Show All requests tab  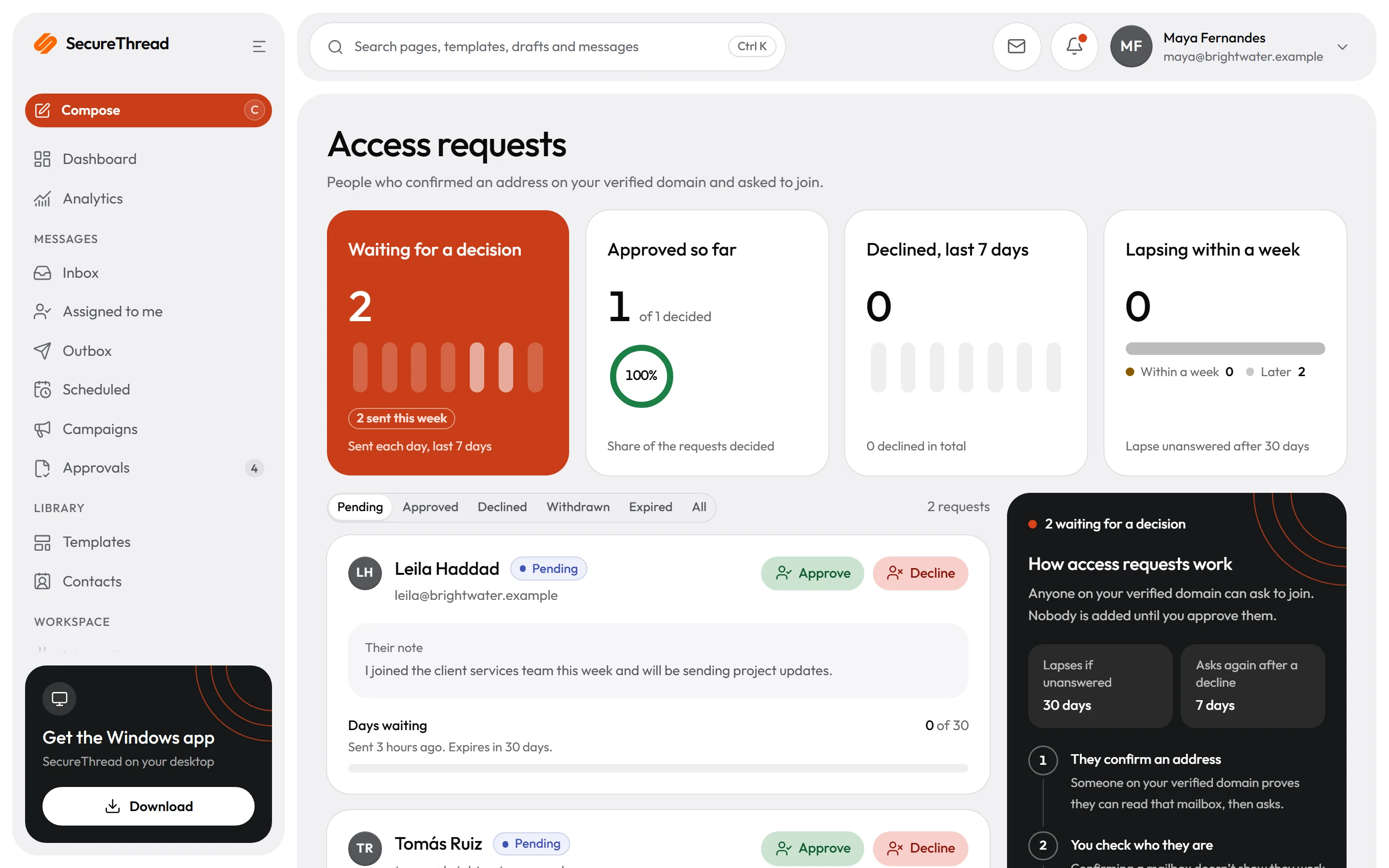[698, 507]
